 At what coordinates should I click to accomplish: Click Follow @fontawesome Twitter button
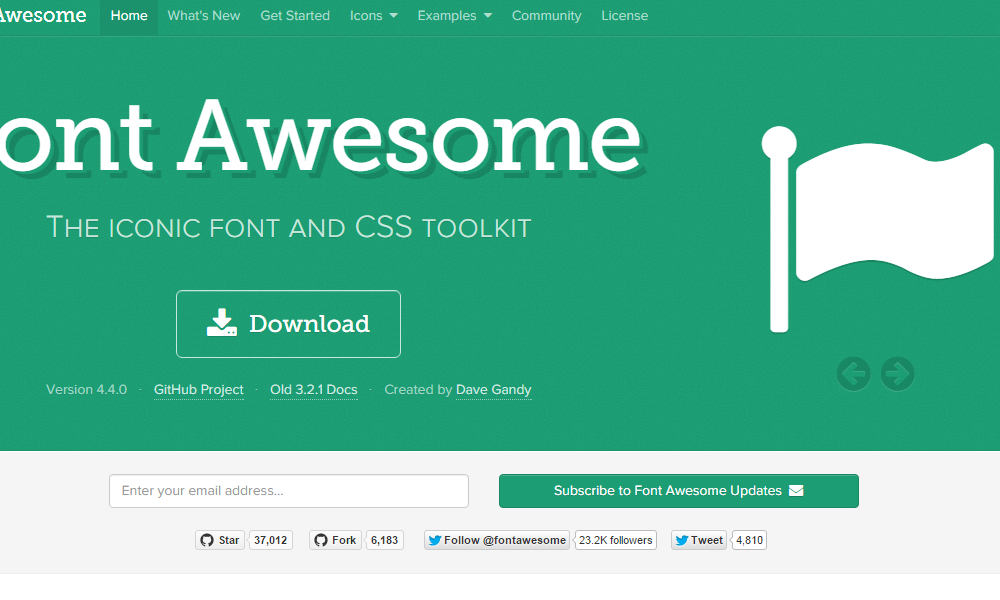point(497,540)
